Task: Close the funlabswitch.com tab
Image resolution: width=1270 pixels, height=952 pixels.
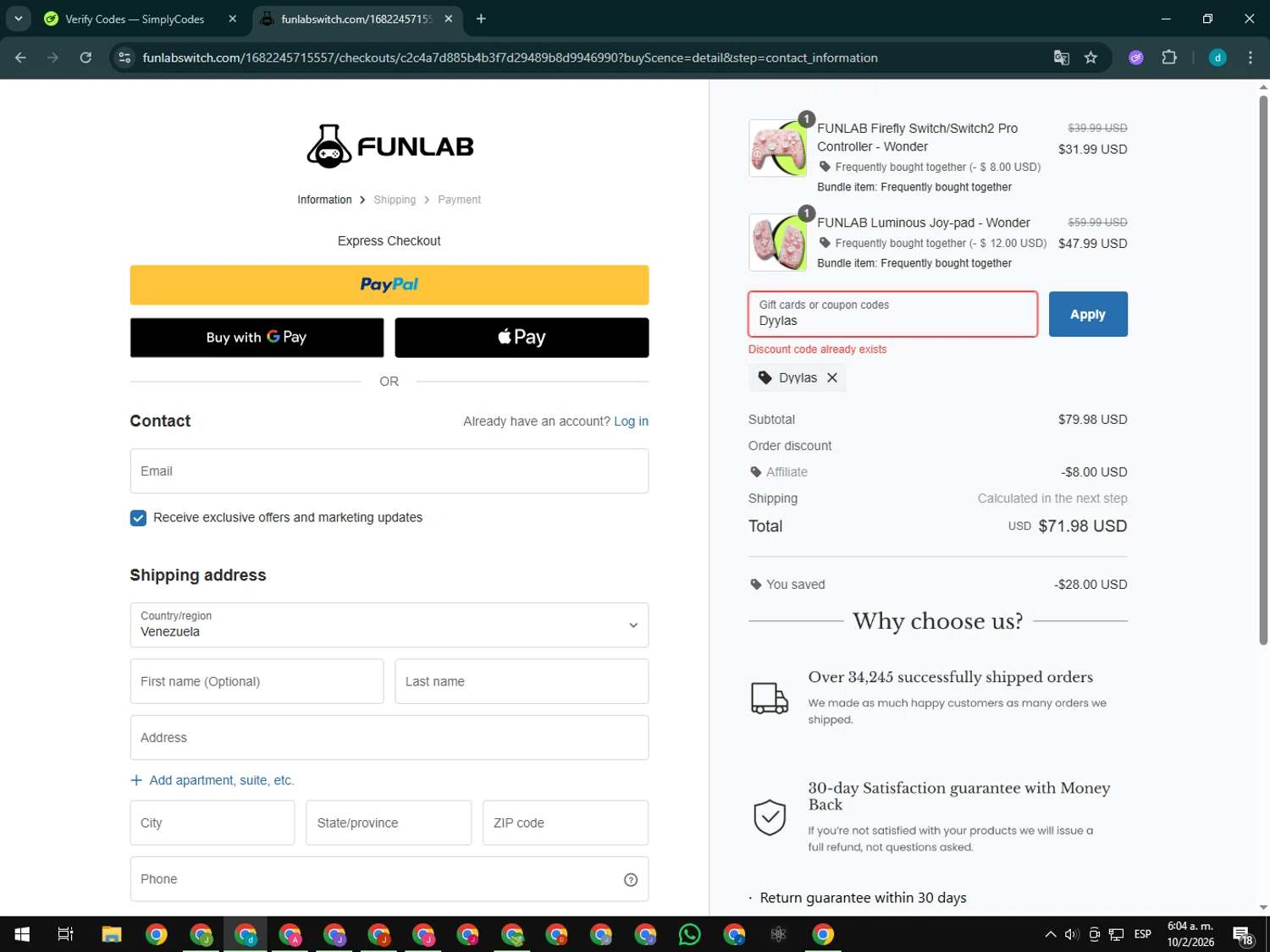Action: [449, 19]
